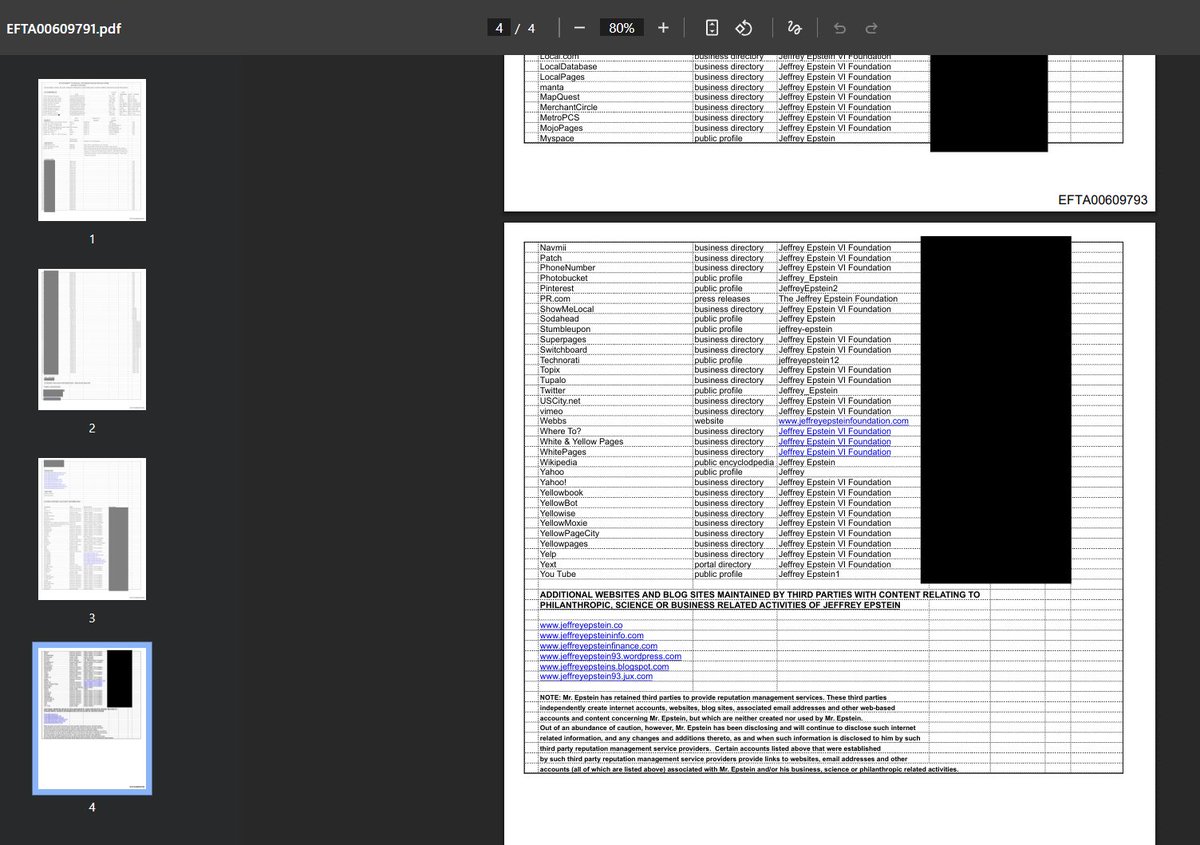This screenshot has height=845, width=1200.
Task: Select the "Myspace" cell
Action: point(557,138)
